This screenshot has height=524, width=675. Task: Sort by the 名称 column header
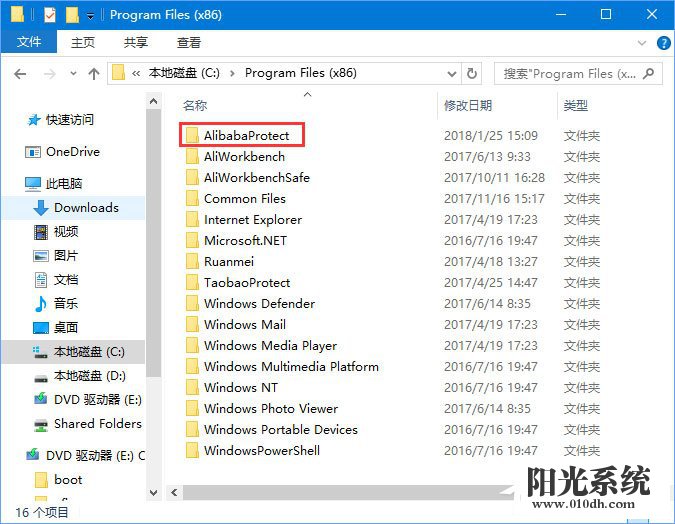(x=195, y=105)
